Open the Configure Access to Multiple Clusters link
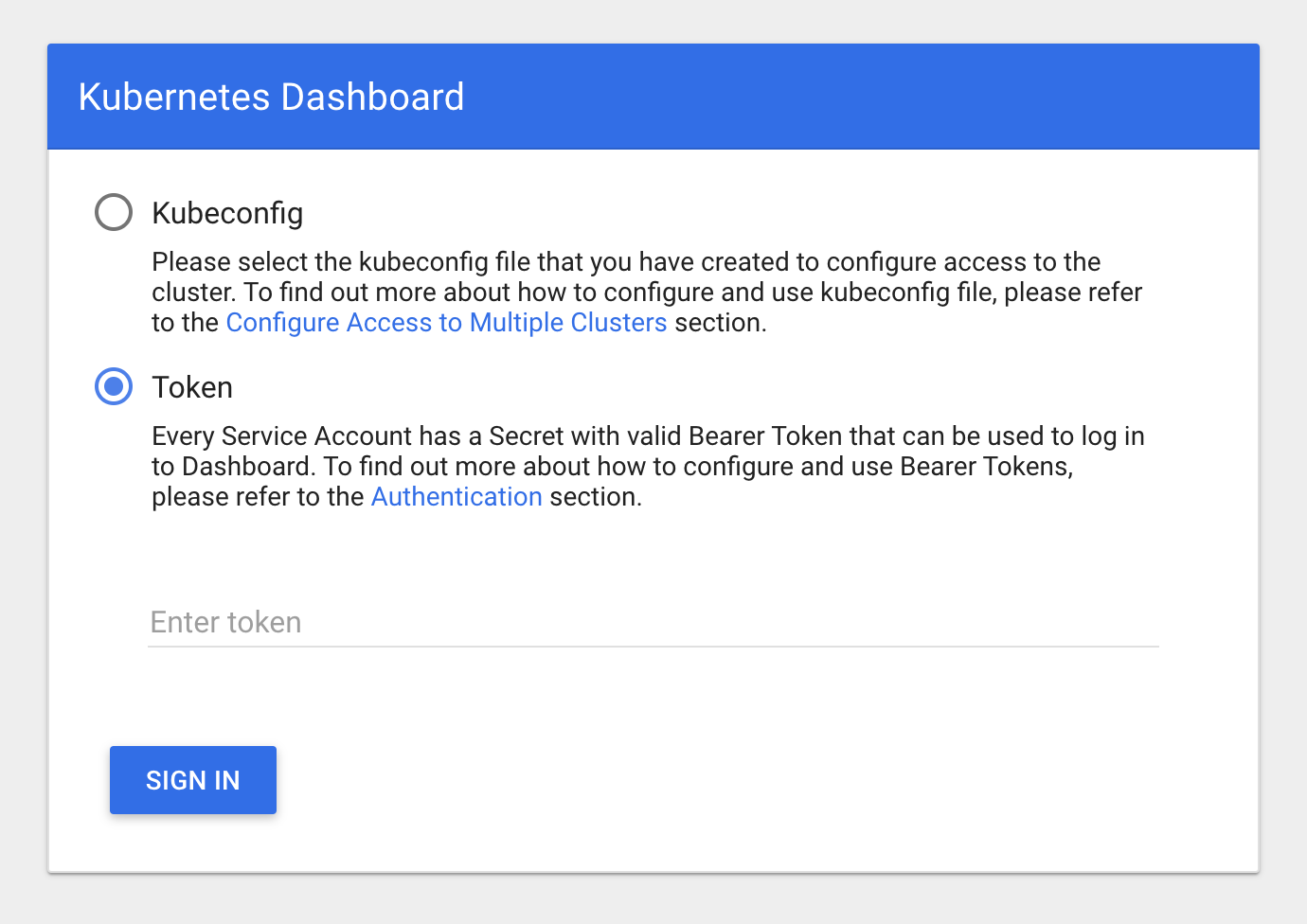Screen dimensions: 1307x924 pos(445,322)
